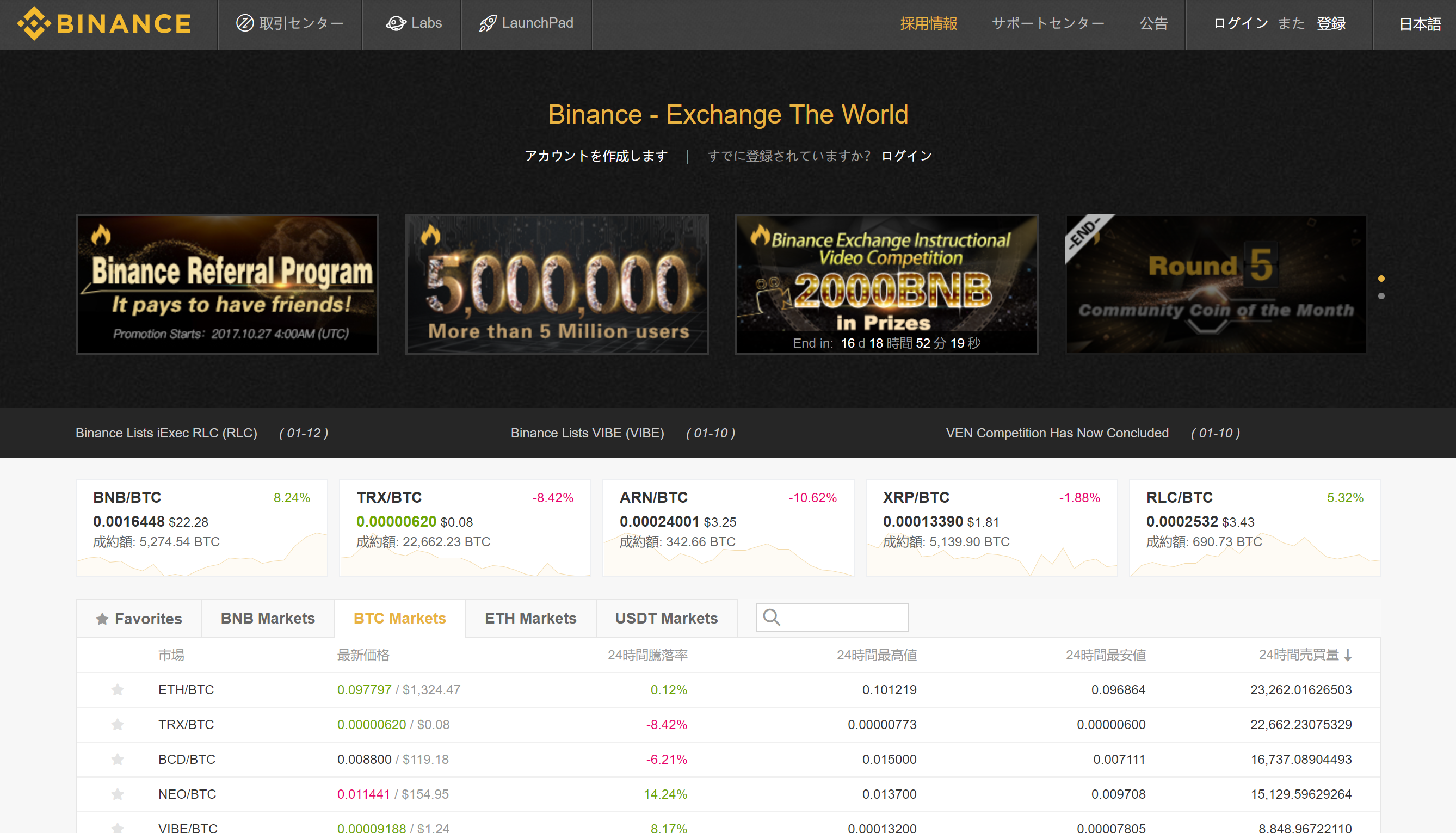Click the search magnifier icon
Image resolution: width=1456 pixels, height=833 pixels.
tap(772, 618)
